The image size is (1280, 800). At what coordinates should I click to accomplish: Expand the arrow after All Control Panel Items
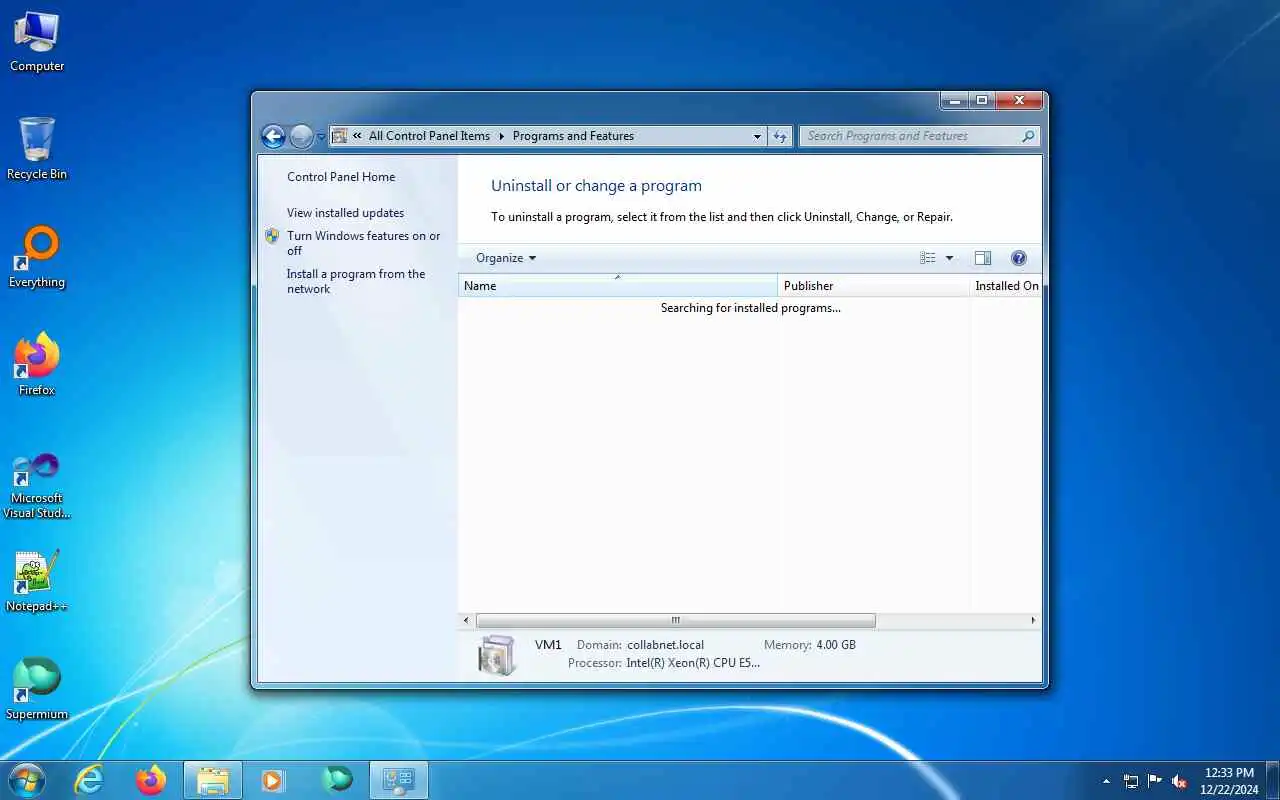(502, 136)
